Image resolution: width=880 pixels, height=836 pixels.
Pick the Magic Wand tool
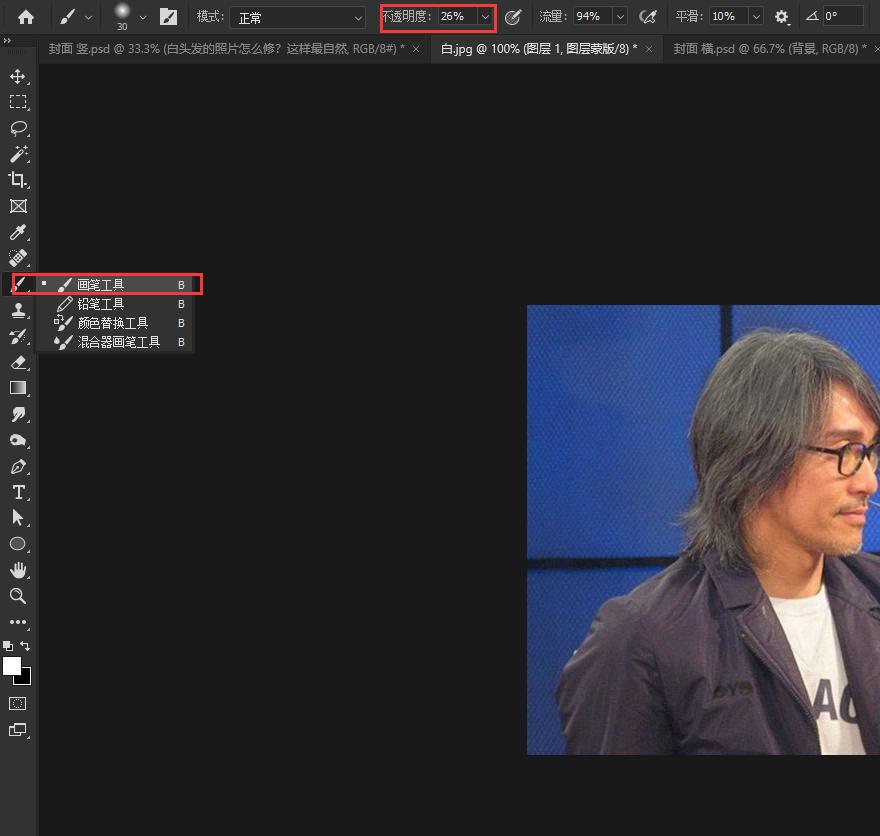click(18, 154)
